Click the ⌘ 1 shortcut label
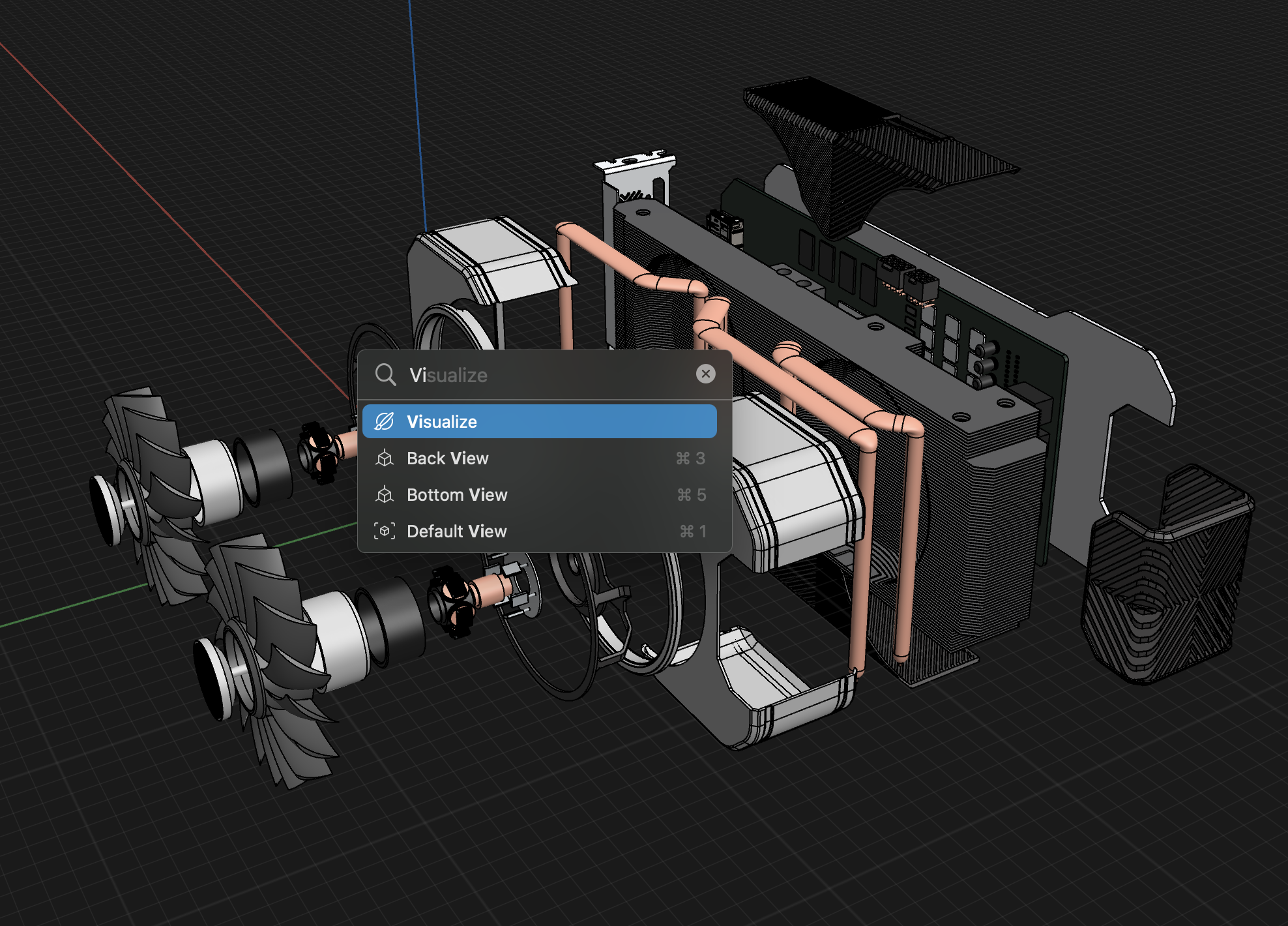The height and width of the screenshot is (926, 1288). [693, 531]
